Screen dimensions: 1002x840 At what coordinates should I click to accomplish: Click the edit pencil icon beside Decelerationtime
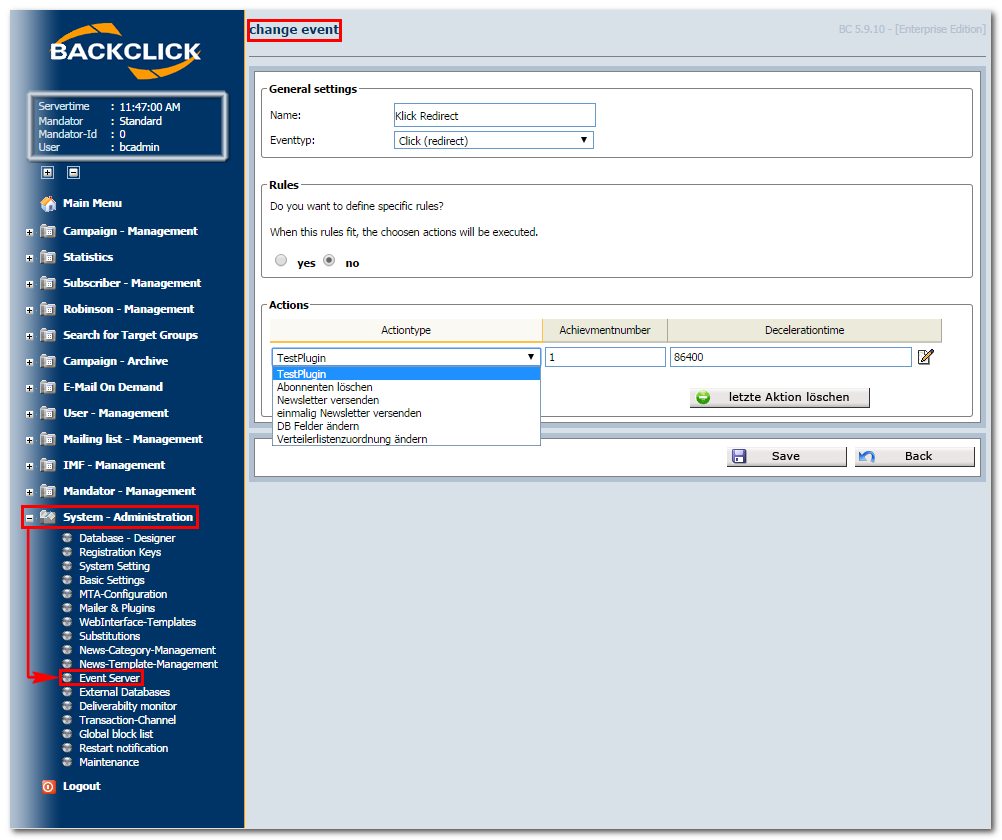925,357
